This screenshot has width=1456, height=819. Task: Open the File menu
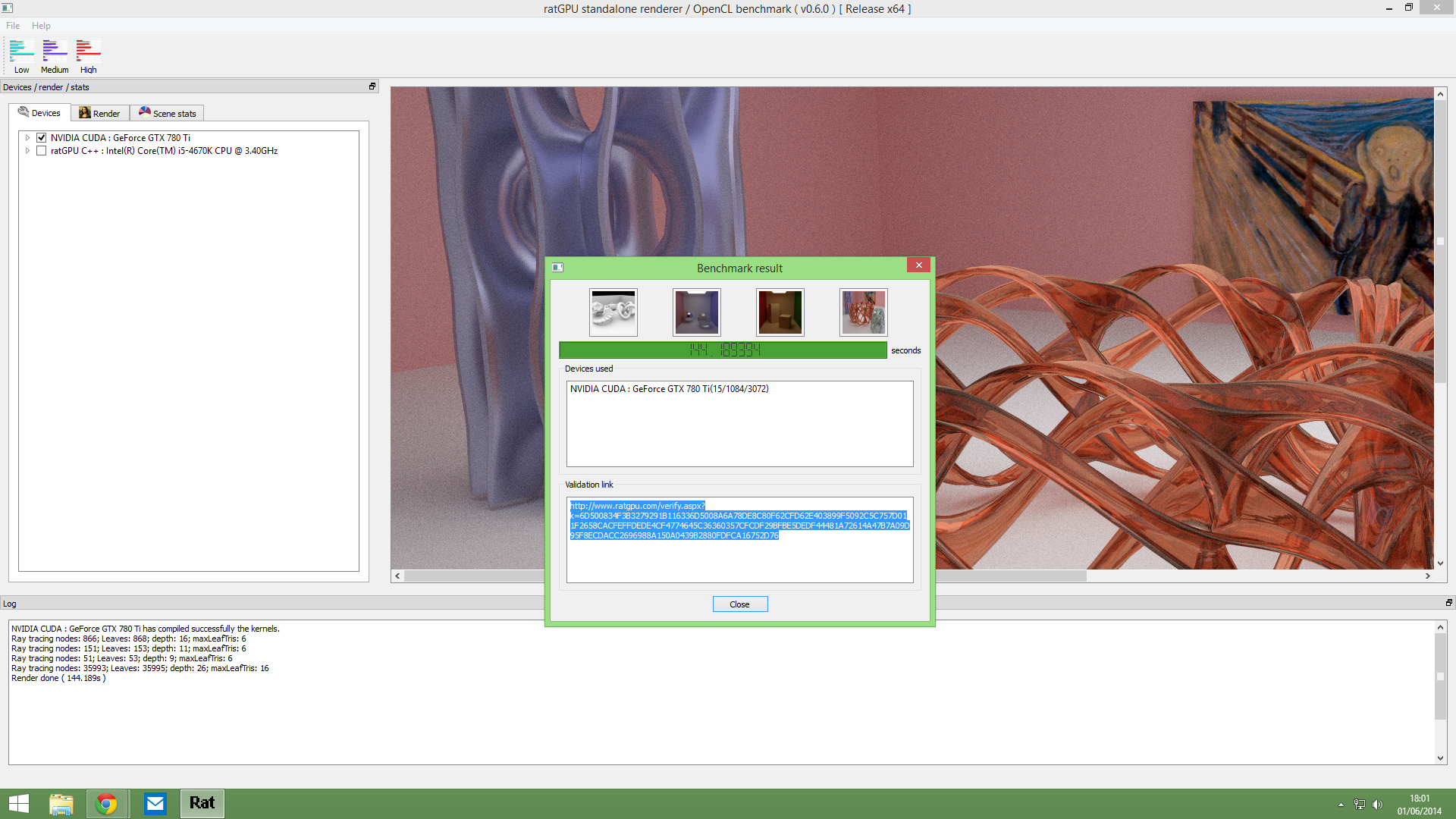pos(13,26)
